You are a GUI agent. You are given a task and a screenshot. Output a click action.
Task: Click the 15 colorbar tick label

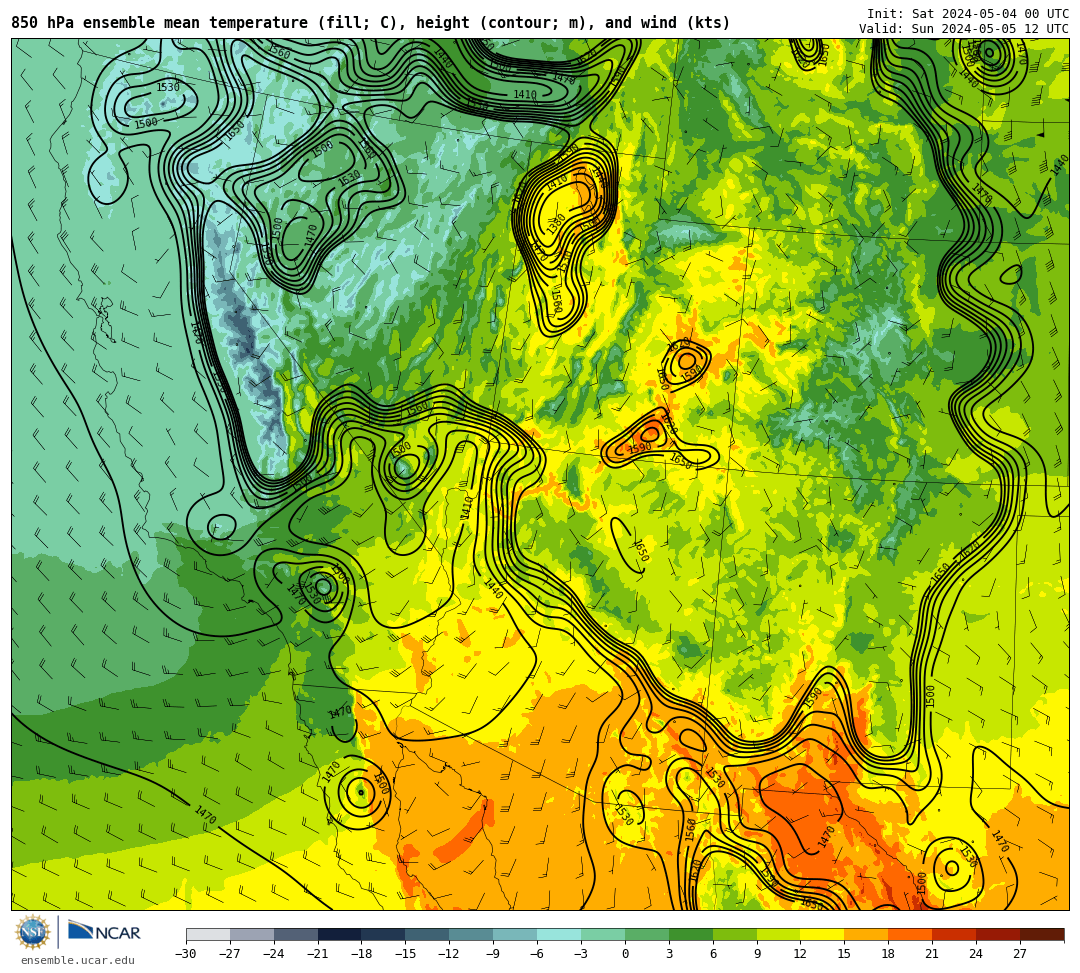[x=844, y=954]
